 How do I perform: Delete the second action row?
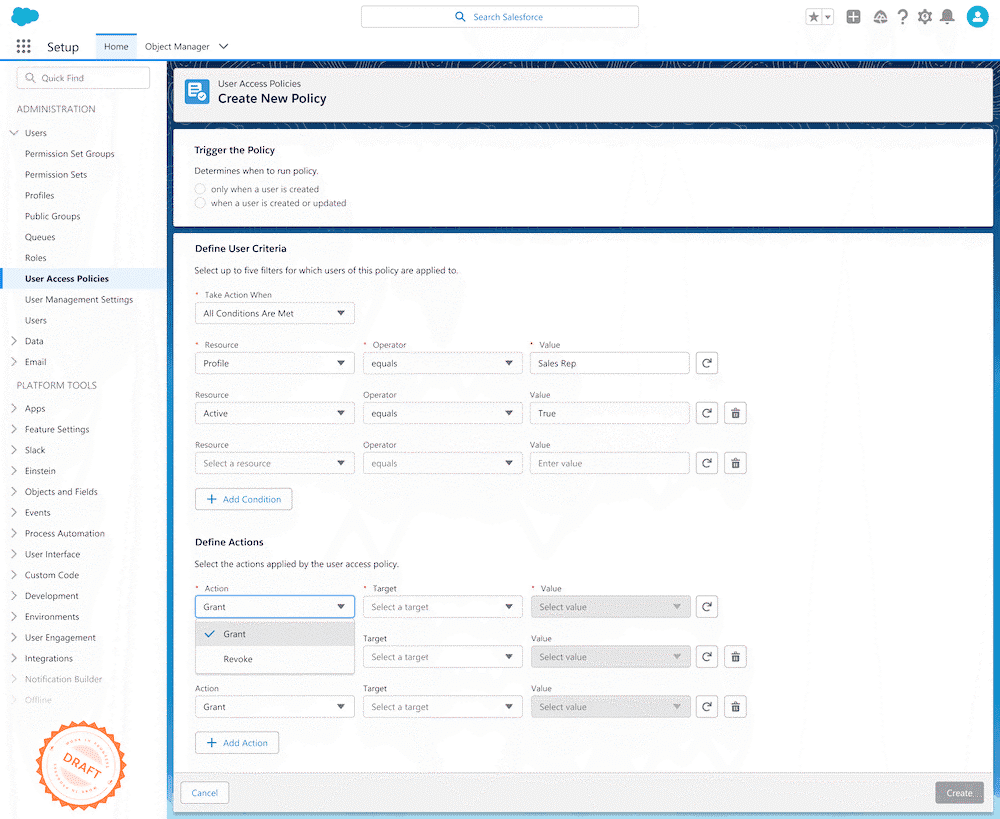point(735,656)
